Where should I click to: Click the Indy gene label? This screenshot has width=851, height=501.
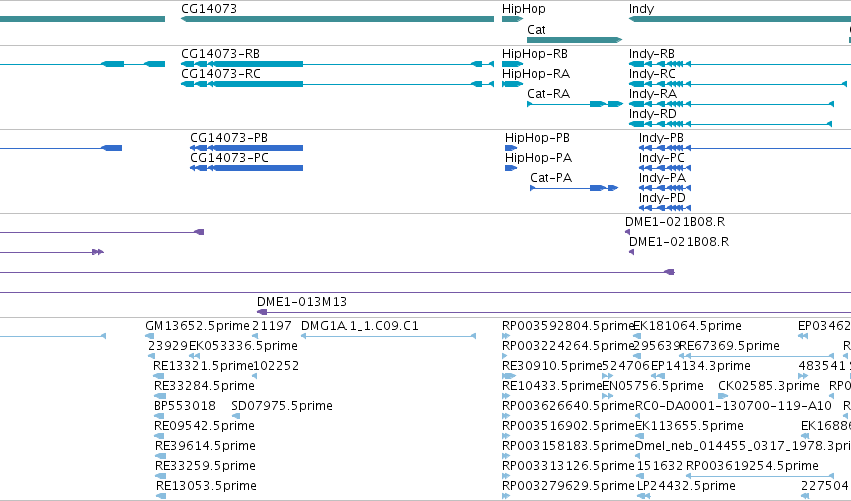click(642, 9)
